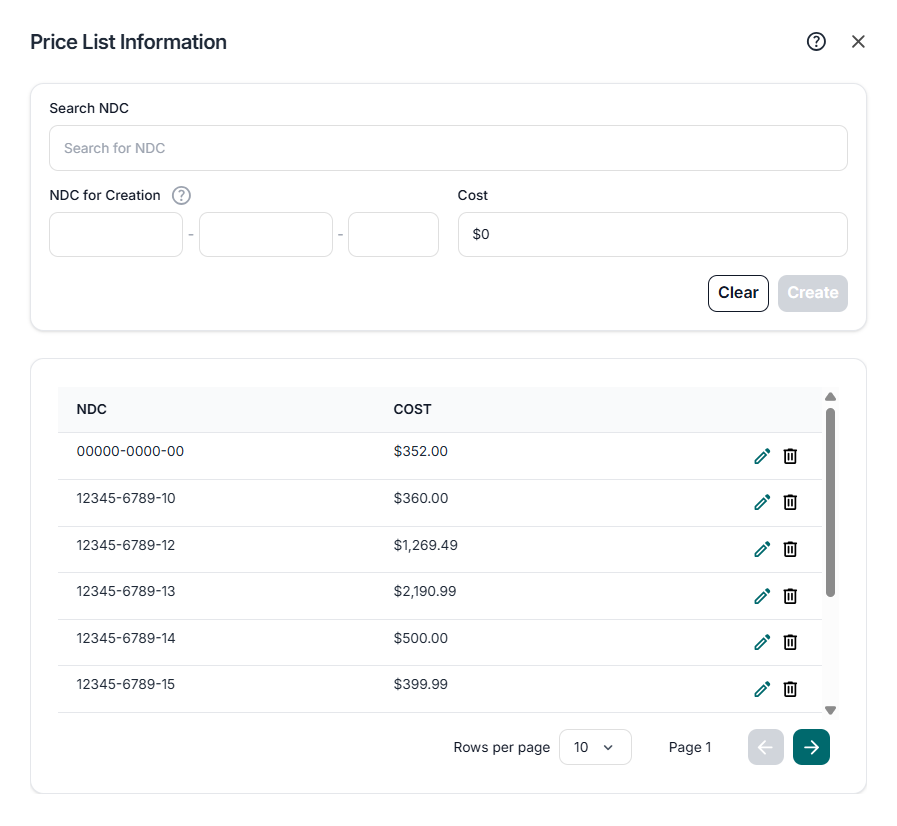Show NDC for Creation help tooltip
The width and height of the screenshot is (897, 826).
point(181,196)
